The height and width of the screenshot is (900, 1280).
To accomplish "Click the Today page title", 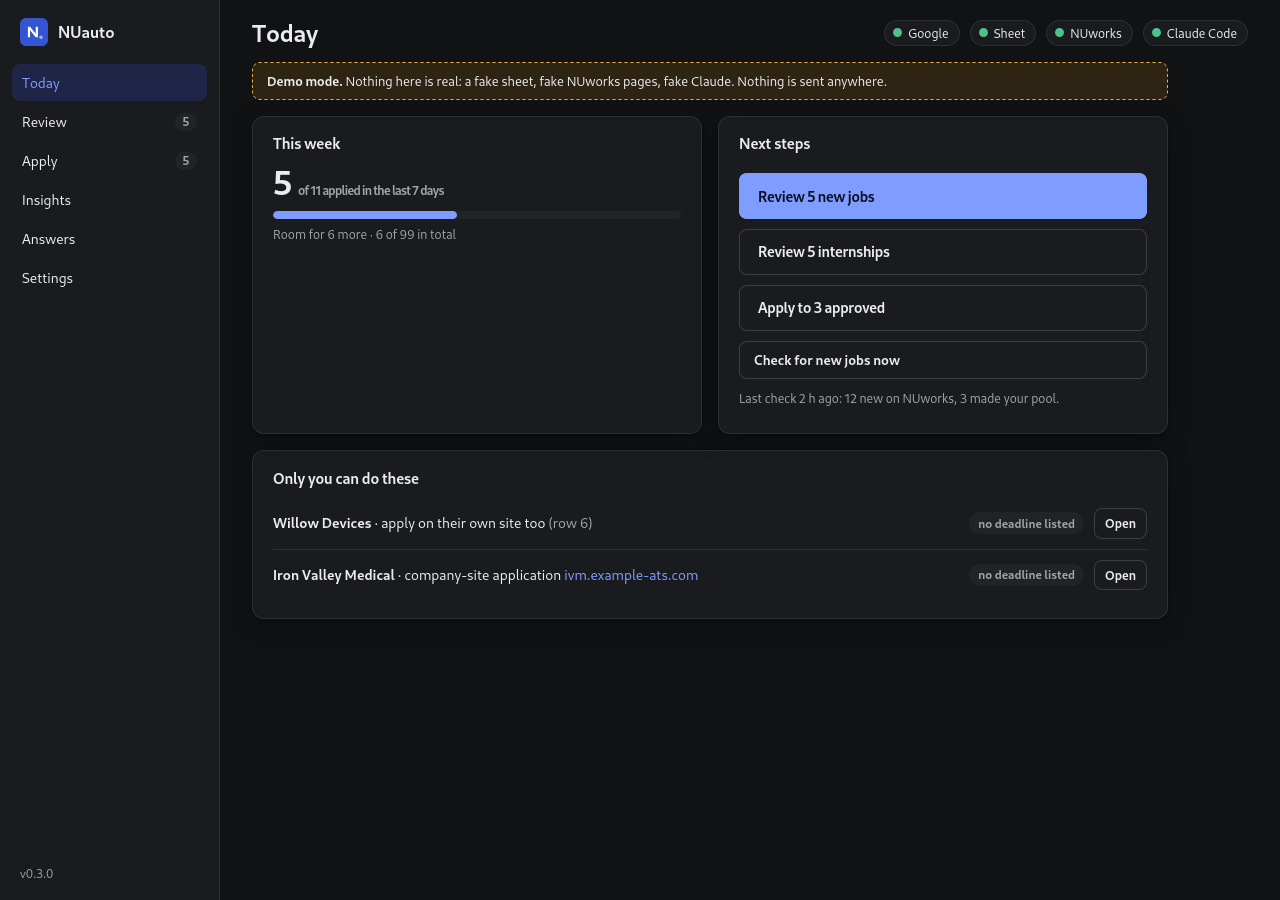I will (x=285, y=34).
